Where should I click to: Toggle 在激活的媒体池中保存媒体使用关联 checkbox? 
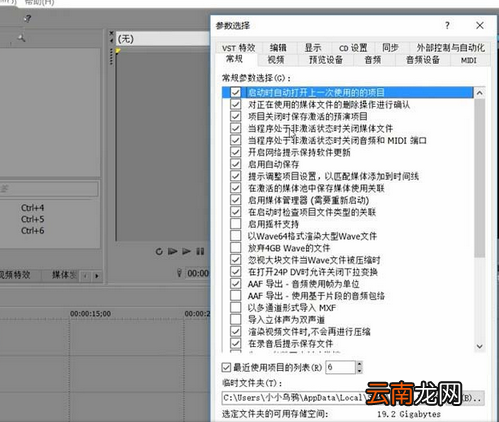tap(235, 188)
